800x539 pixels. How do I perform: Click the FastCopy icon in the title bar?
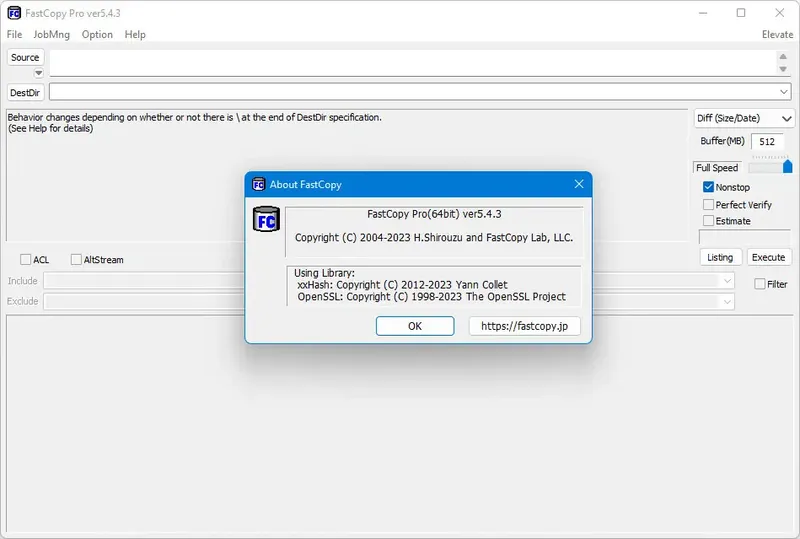(14, 13)
